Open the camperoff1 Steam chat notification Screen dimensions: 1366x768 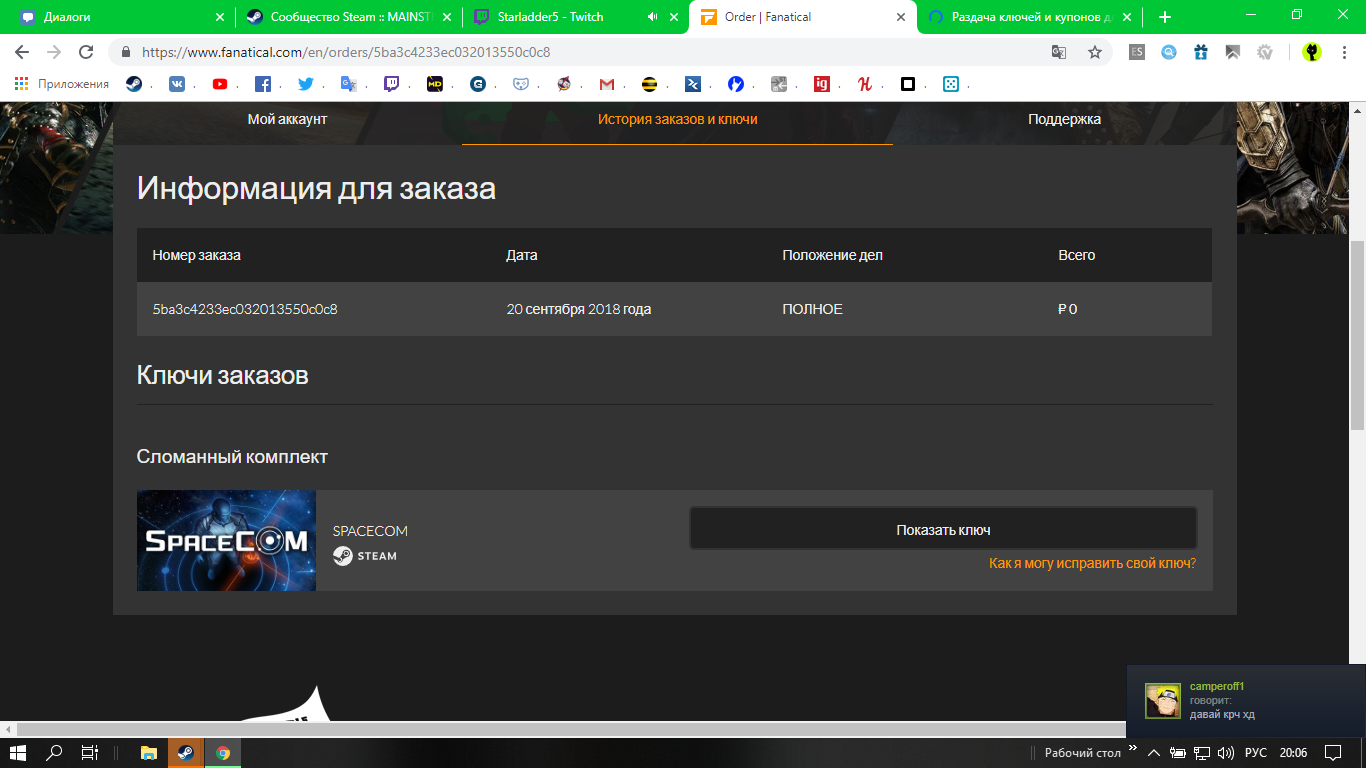pyautogui.click(x=1246, y=700)
